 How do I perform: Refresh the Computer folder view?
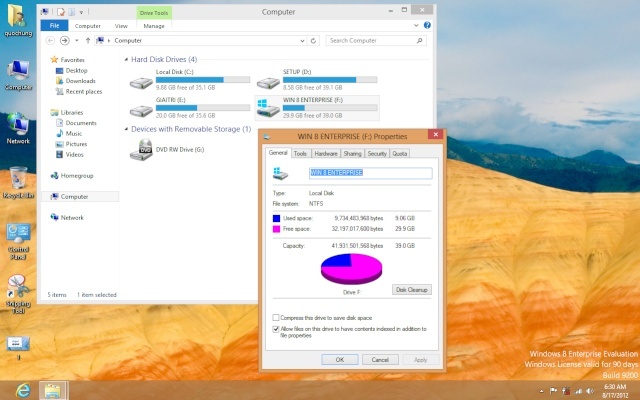(313, 40)
